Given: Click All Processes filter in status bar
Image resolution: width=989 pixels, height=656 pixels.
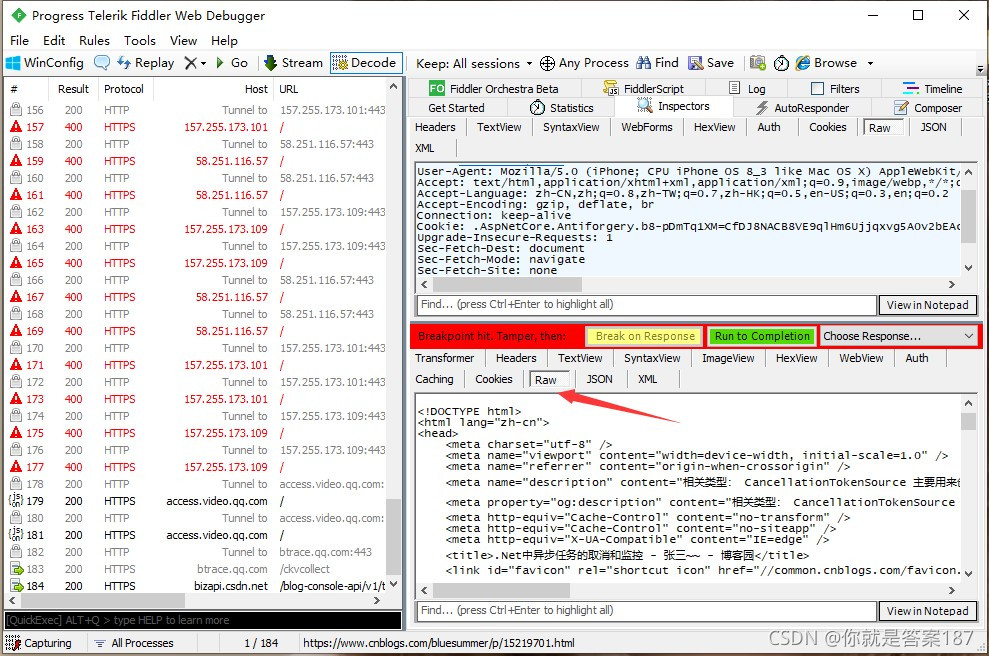Looking at the screenshot, I should click(134, 643).
